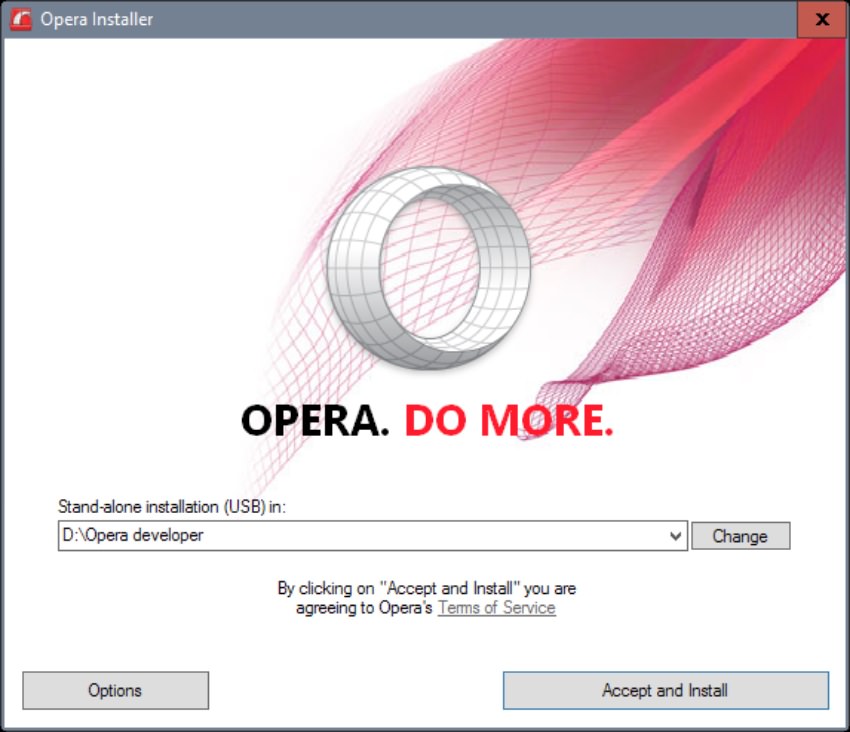Open the installer Options
Viewport: 850px width, 732px height.
point(115,690)
